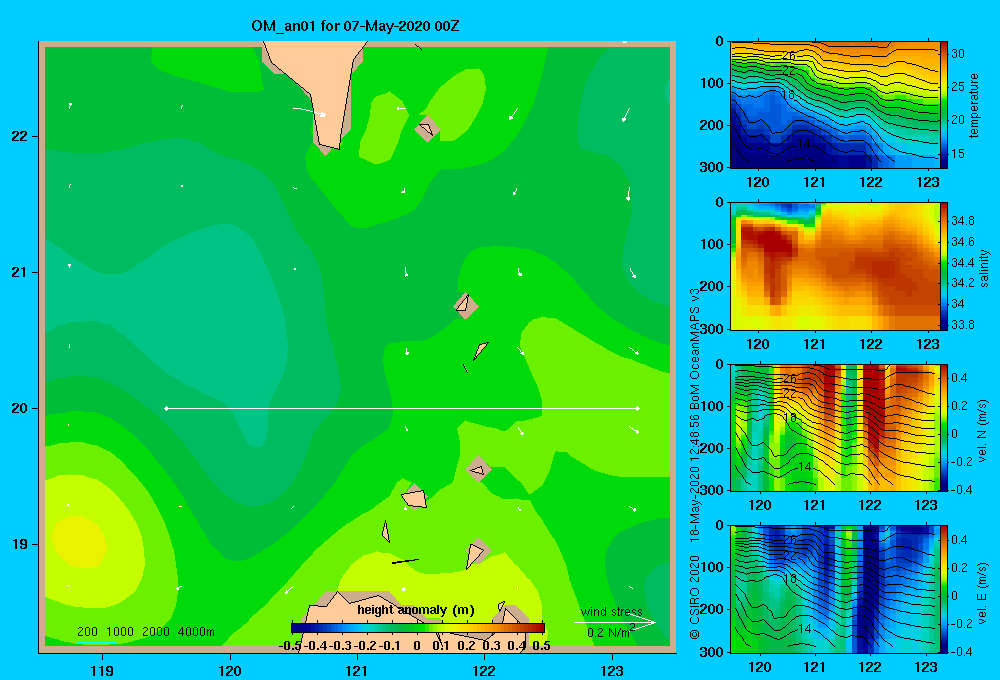
Task: Click the "30" tick on temperature scale
Action: 958,54
